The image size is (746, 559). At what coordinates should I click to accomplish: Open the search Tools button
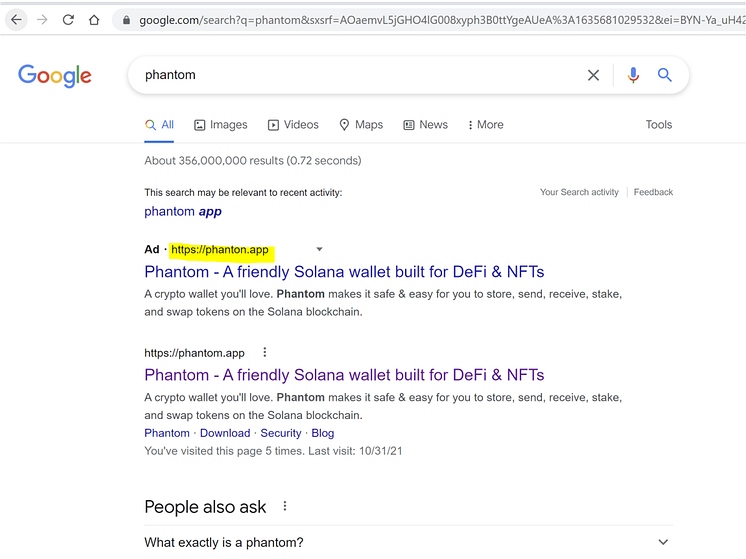pos(658,125)
